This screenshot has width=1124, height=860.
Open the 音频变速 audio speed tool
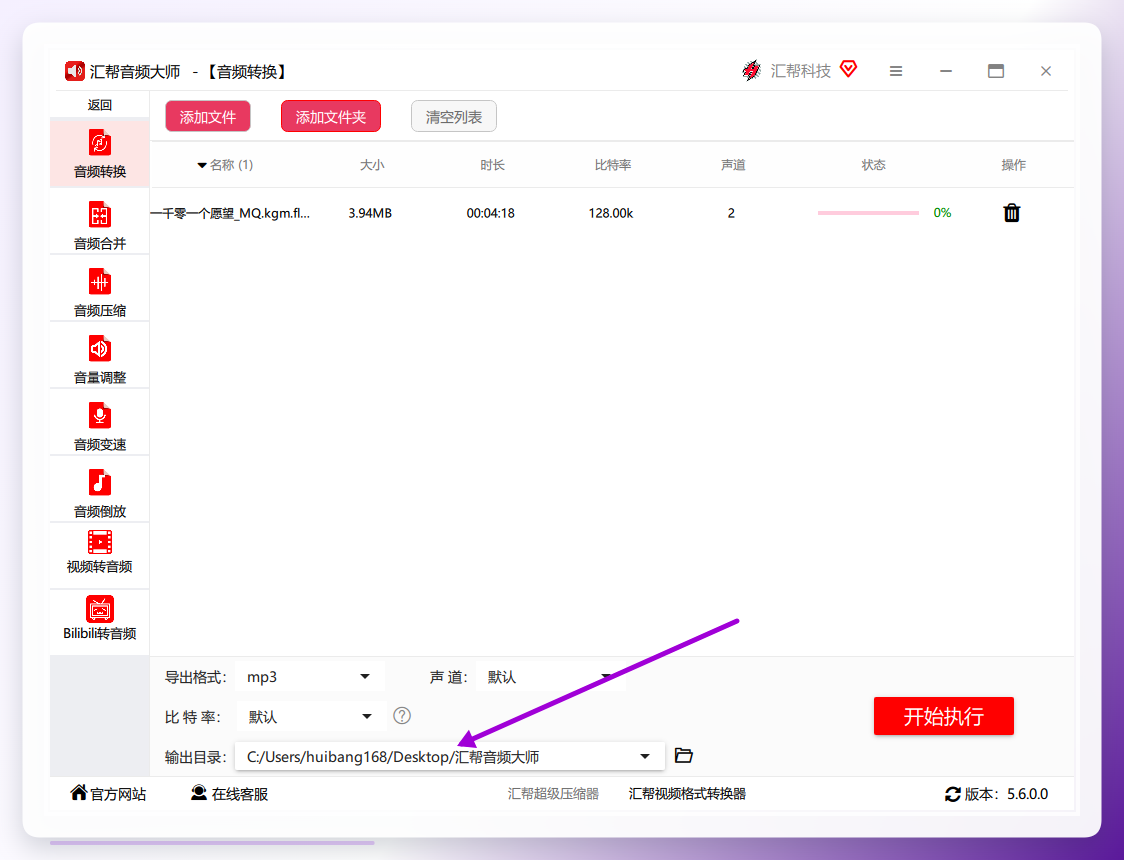pos(100,426)
